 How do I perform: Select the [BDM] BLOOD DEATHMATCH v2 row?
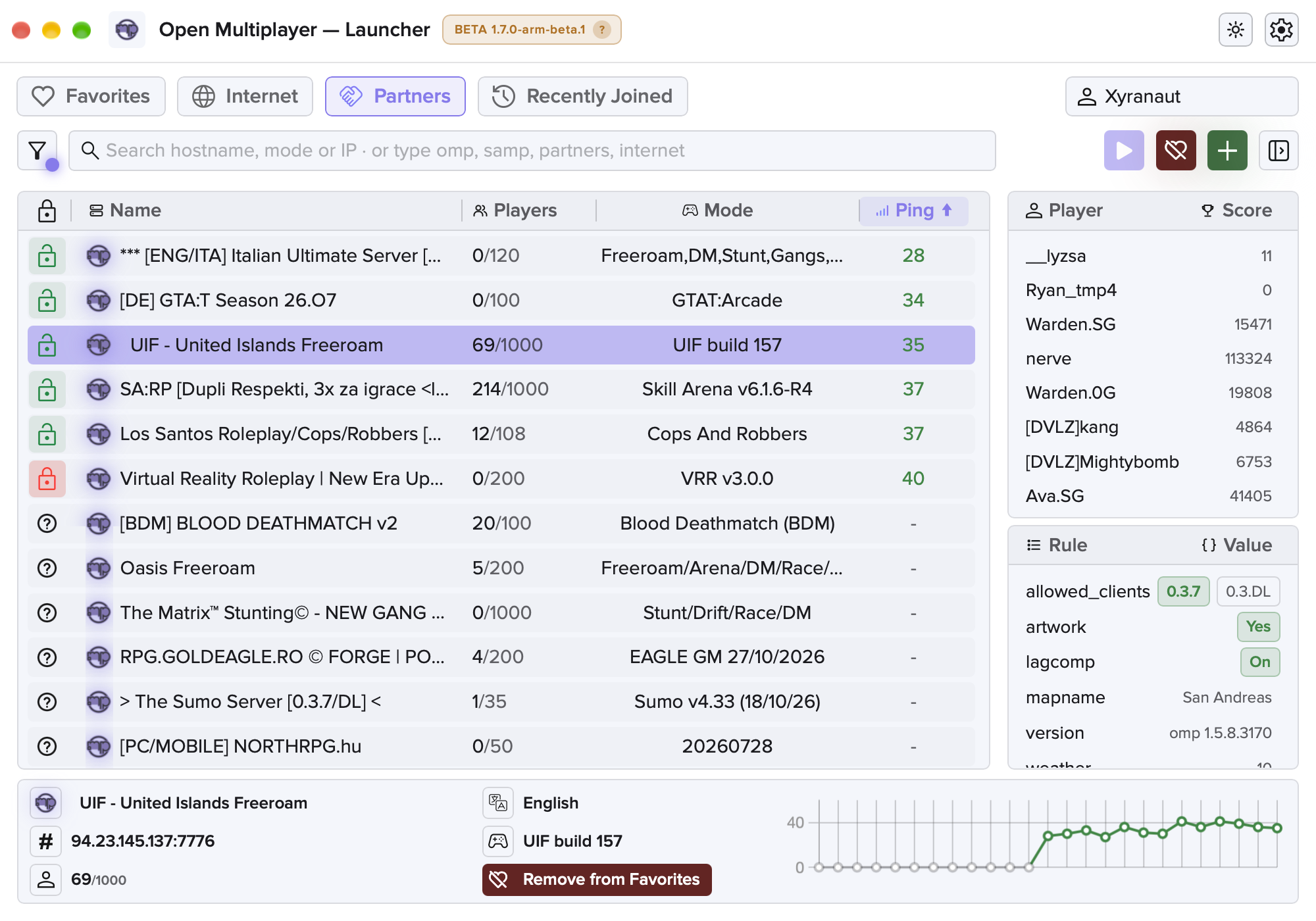501,524
